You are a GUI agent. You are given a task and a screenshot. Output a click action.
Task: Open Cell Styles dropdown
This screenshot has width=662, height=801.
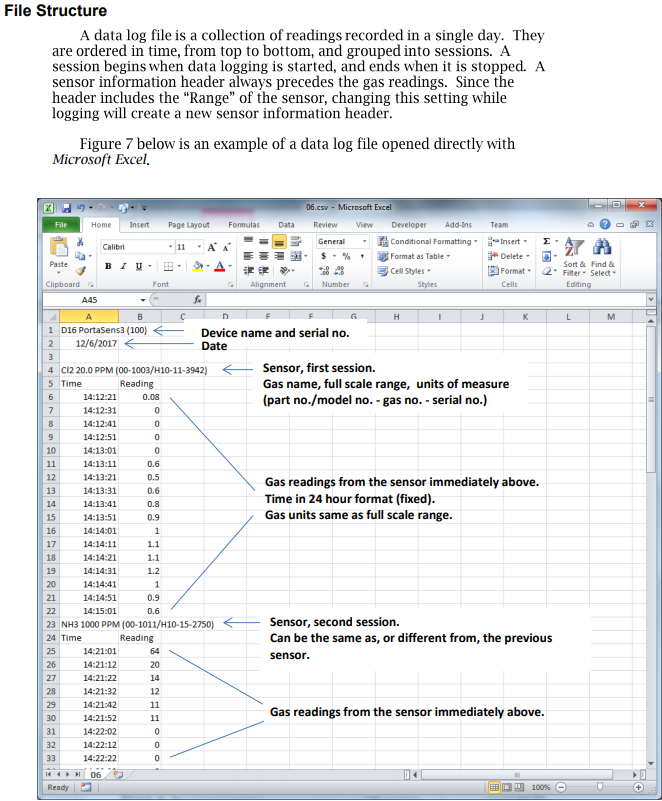pos(405,271)
